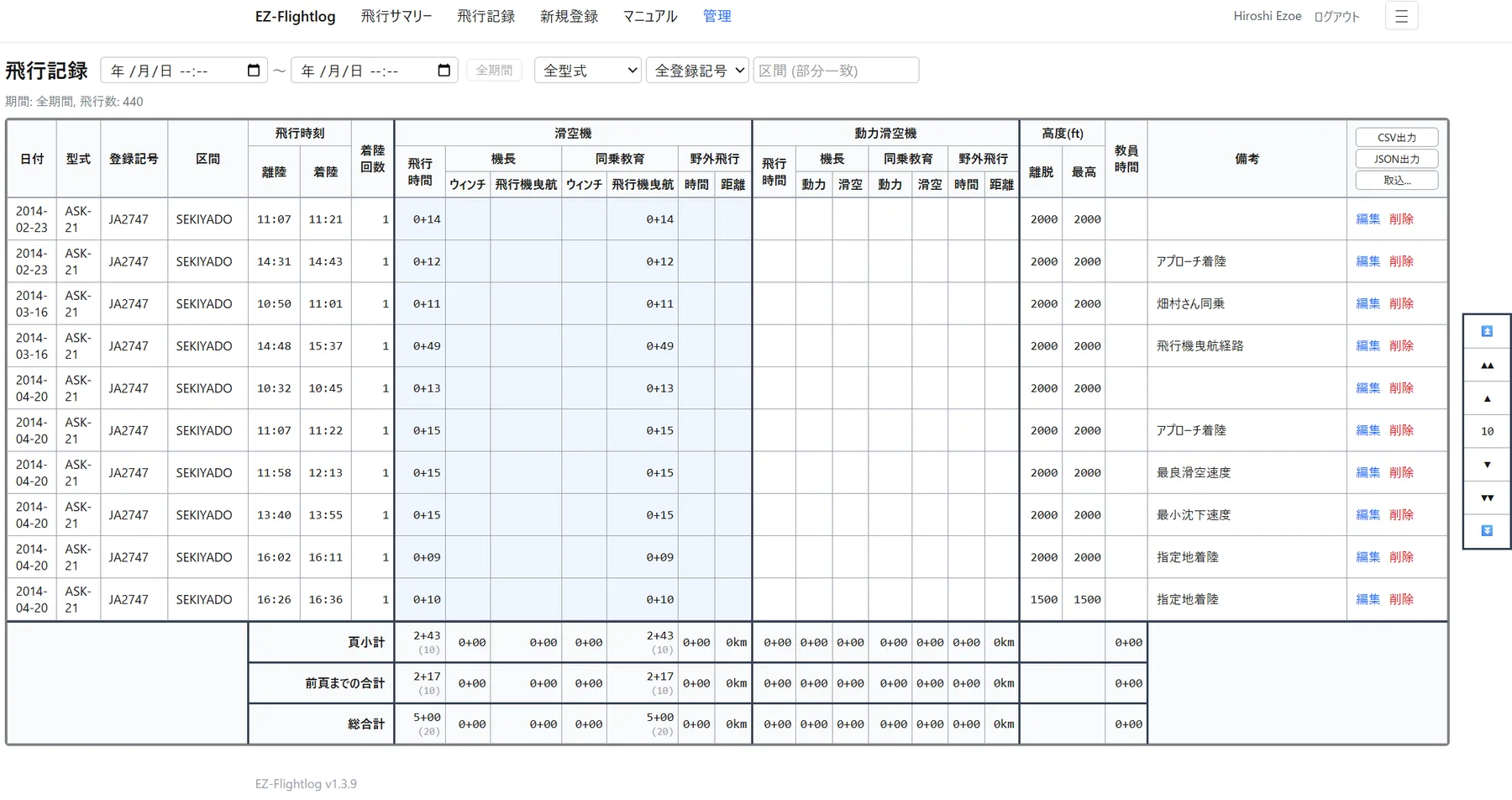
Task: Edit the 16:26 指定地着陸 flight row
Action: (1368, 599)
